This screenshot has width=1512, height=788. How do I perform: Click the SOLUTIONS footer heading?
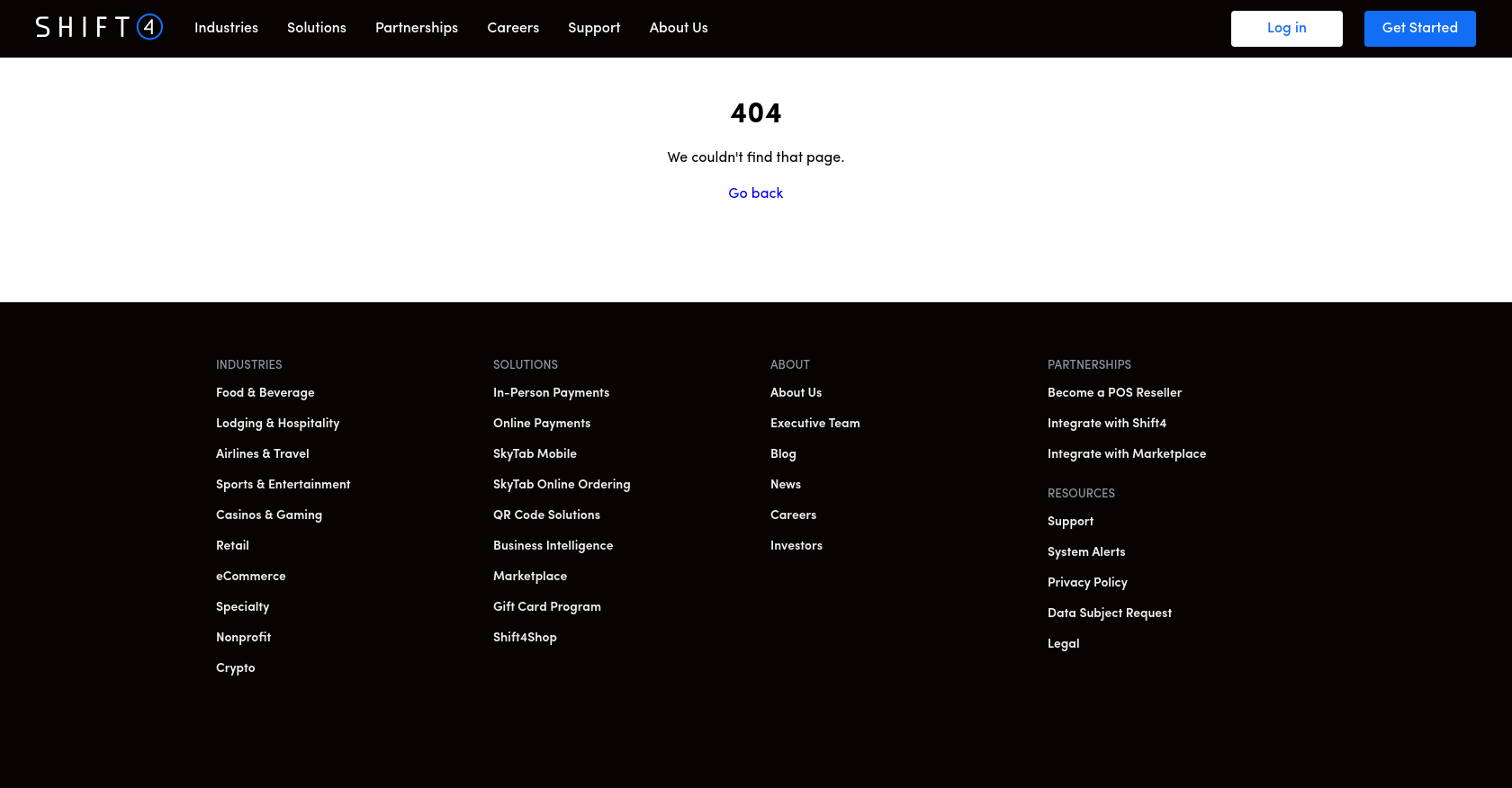[x=526, y=364]
